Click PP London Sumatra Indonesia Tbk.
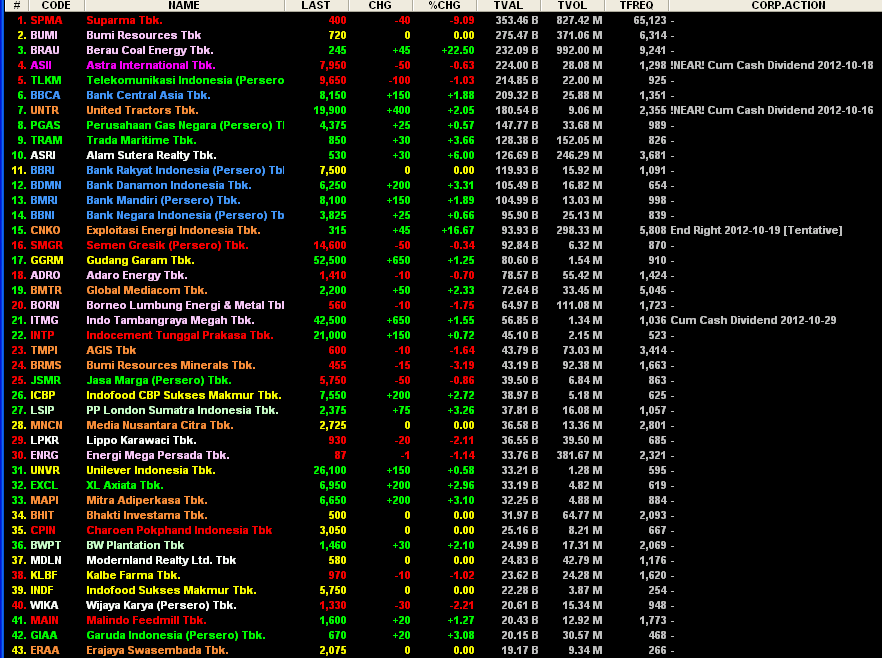Screen dimensions: 882x658 [182, 410]
